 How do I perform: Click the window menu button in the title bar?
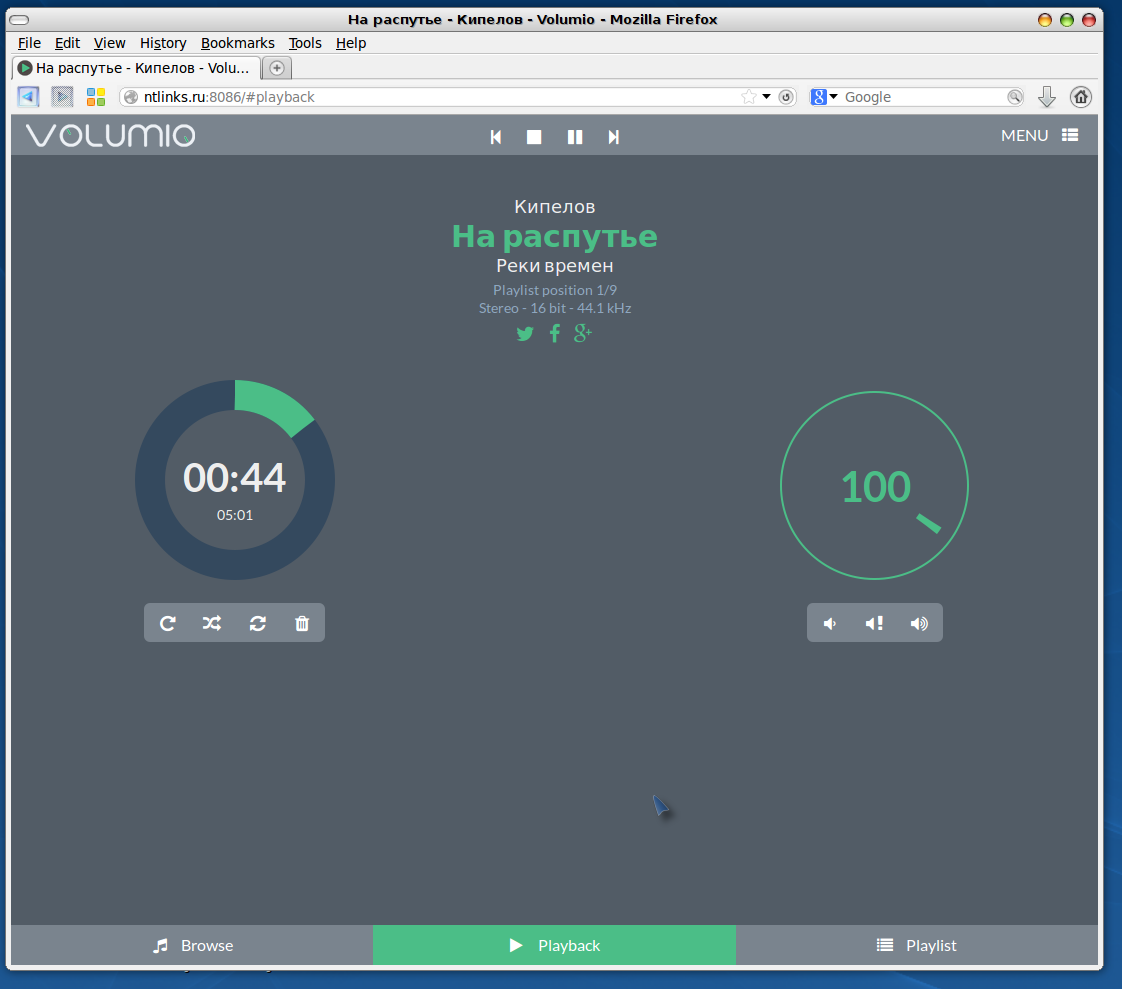19,19
